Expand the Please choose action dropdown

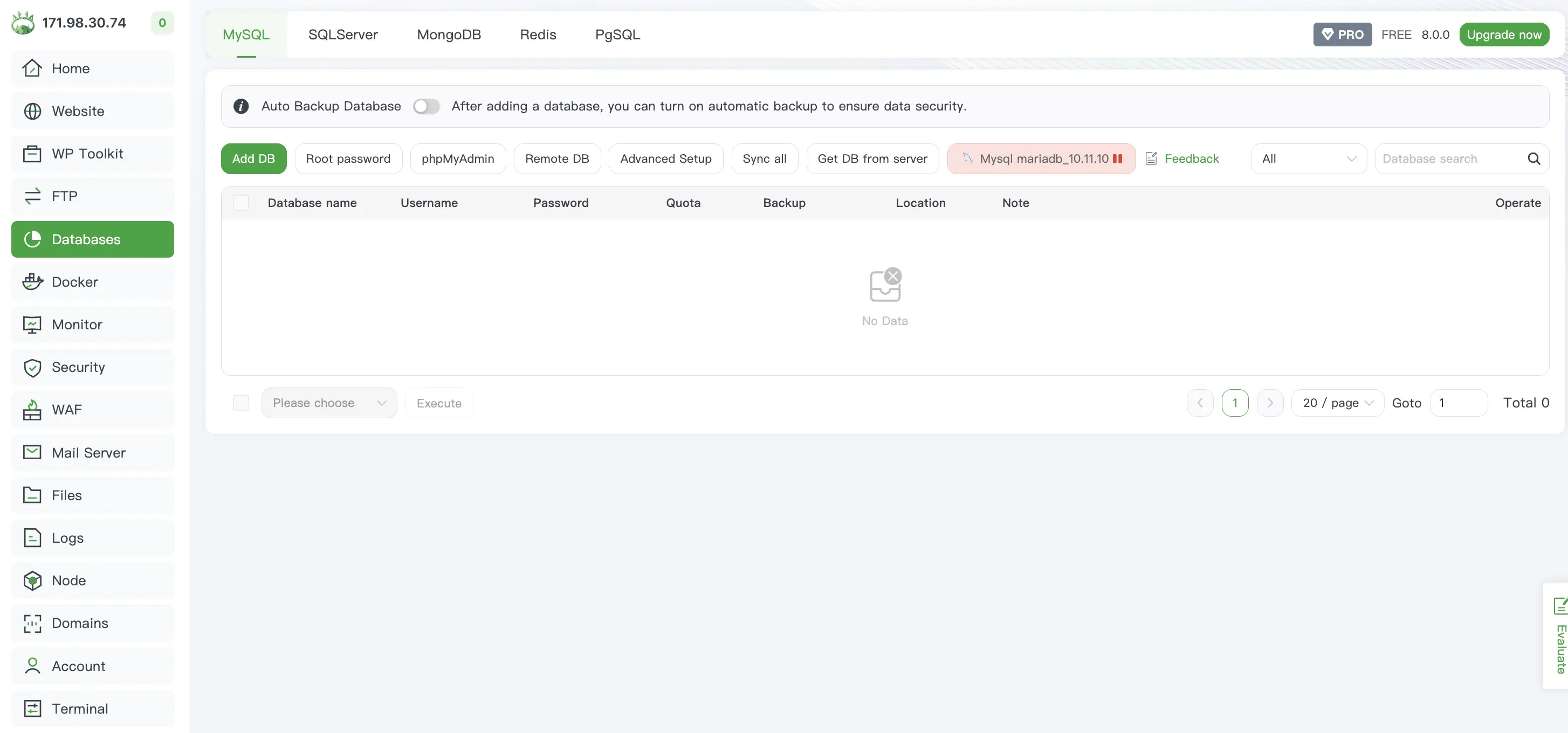pos(329,403)
